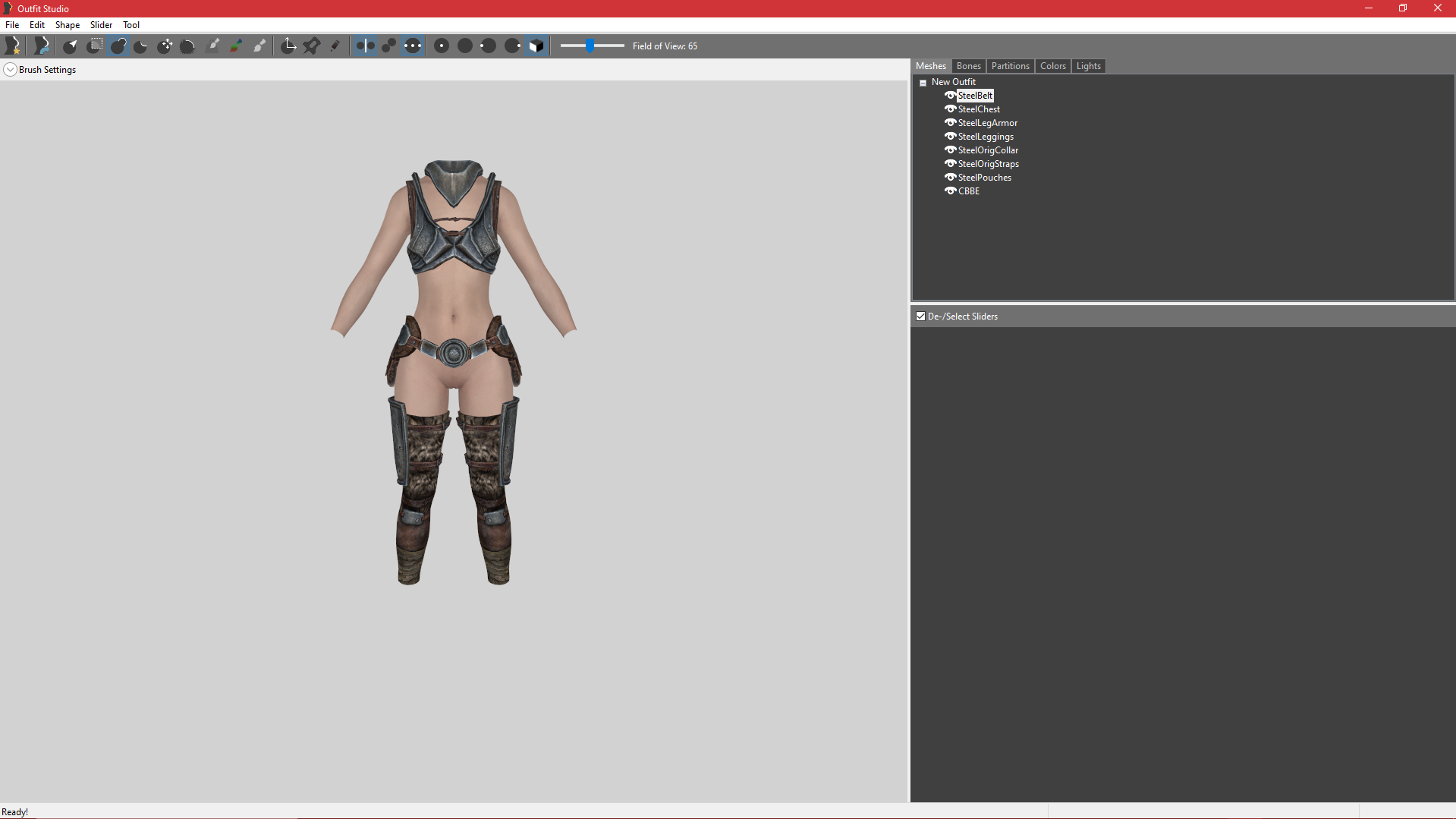Click the belt buckle on the model
The image size is (1456, 819).
pos(454,351)
